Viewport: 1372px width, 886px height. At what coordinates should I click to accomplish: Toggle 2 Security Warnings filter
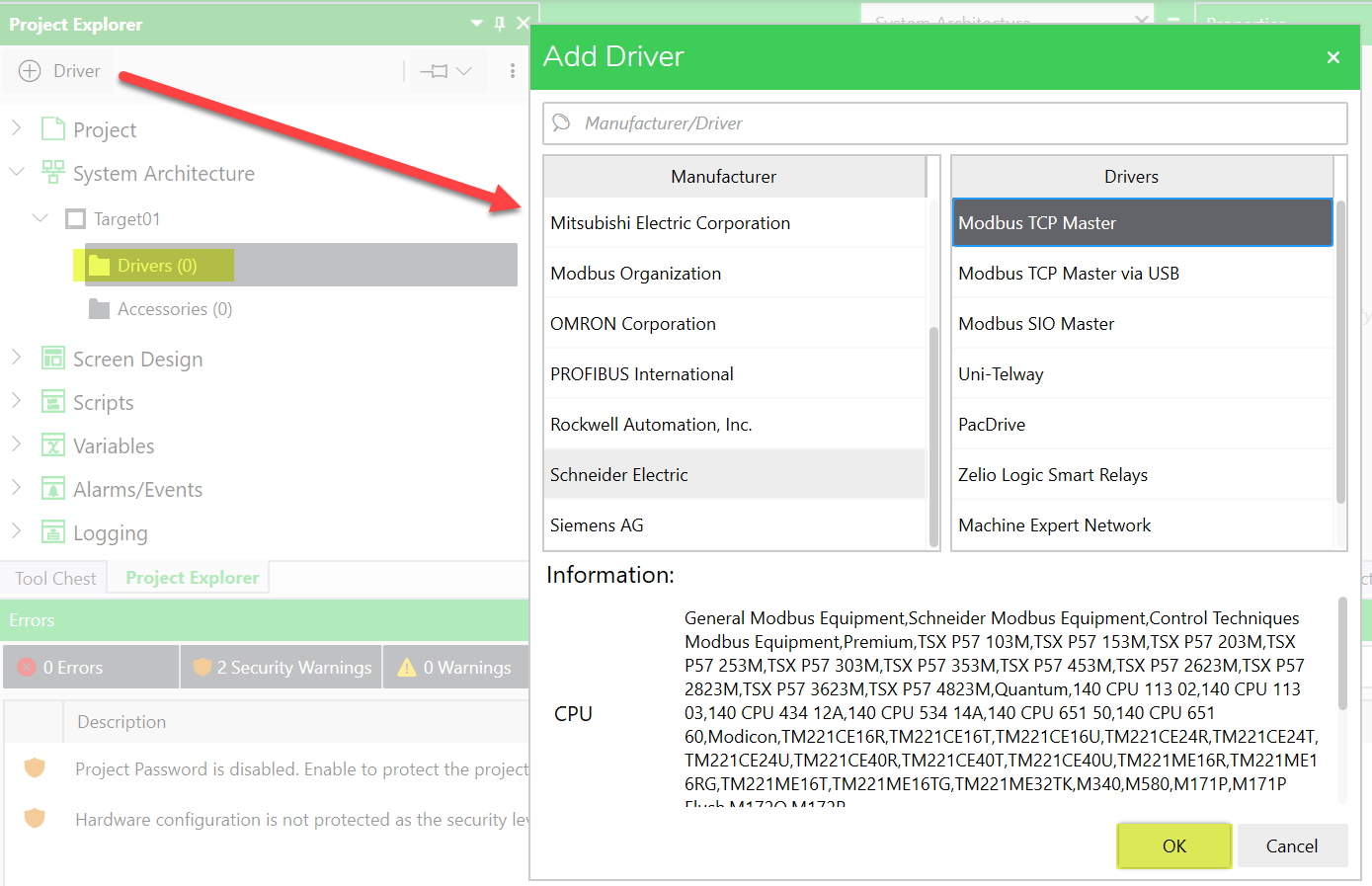[282, 667]
